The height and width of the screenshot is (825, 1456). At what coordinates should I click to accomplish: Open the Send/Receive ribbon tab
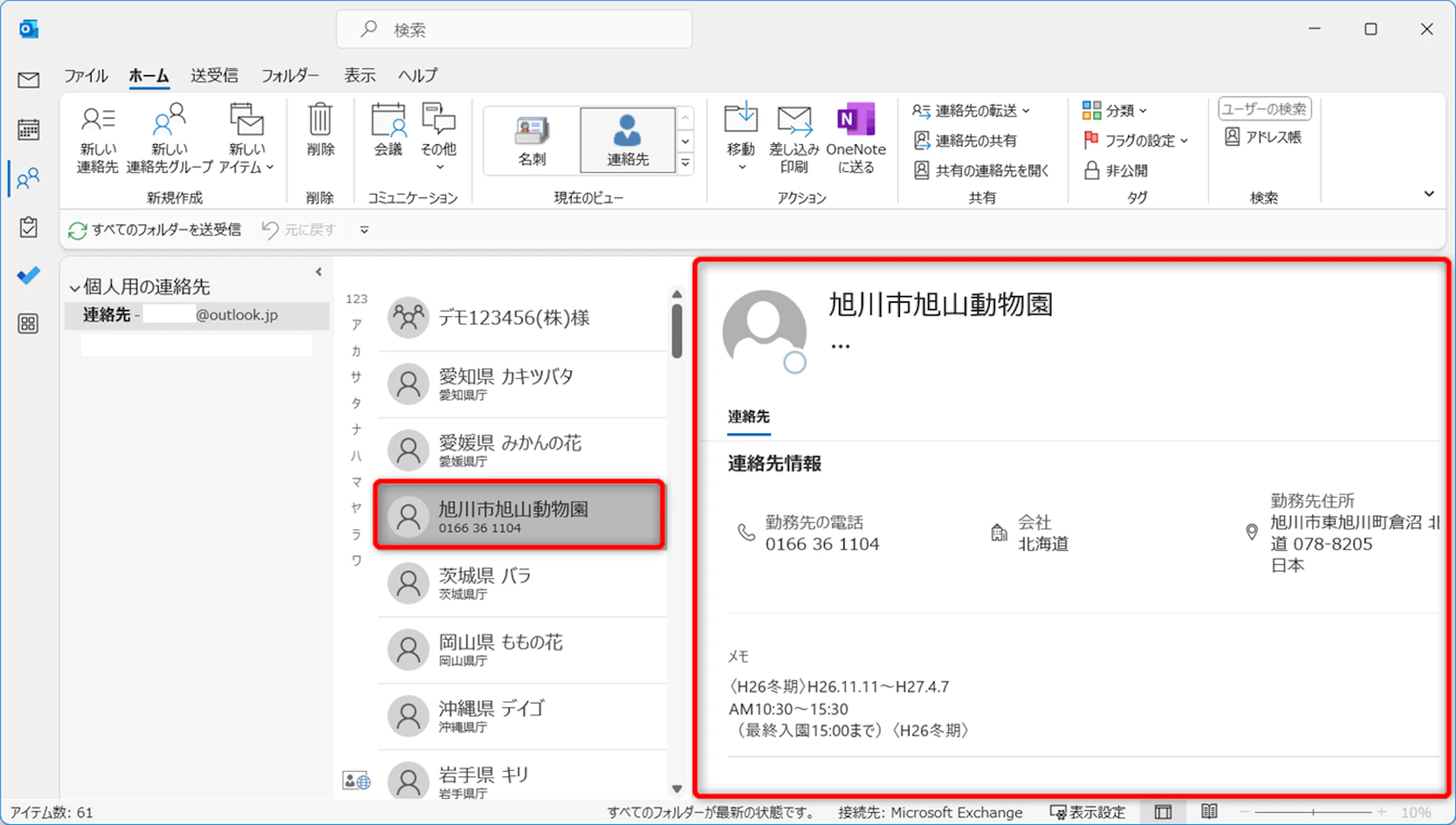[x=214, y=75]
